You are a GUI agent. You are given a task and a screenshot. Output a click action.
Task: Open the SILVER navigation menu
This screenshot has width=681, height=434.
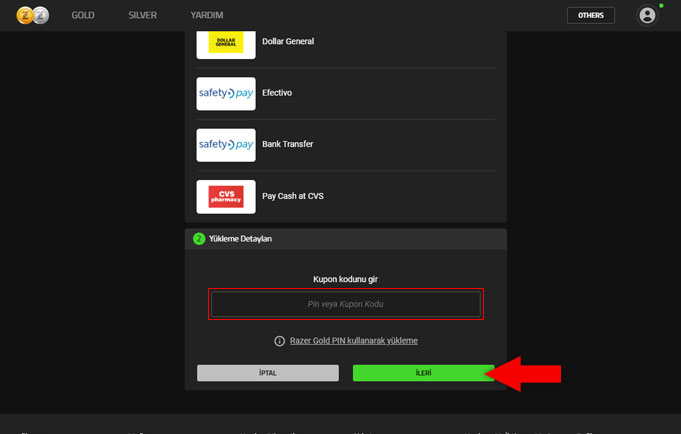[x=142, y=16]
